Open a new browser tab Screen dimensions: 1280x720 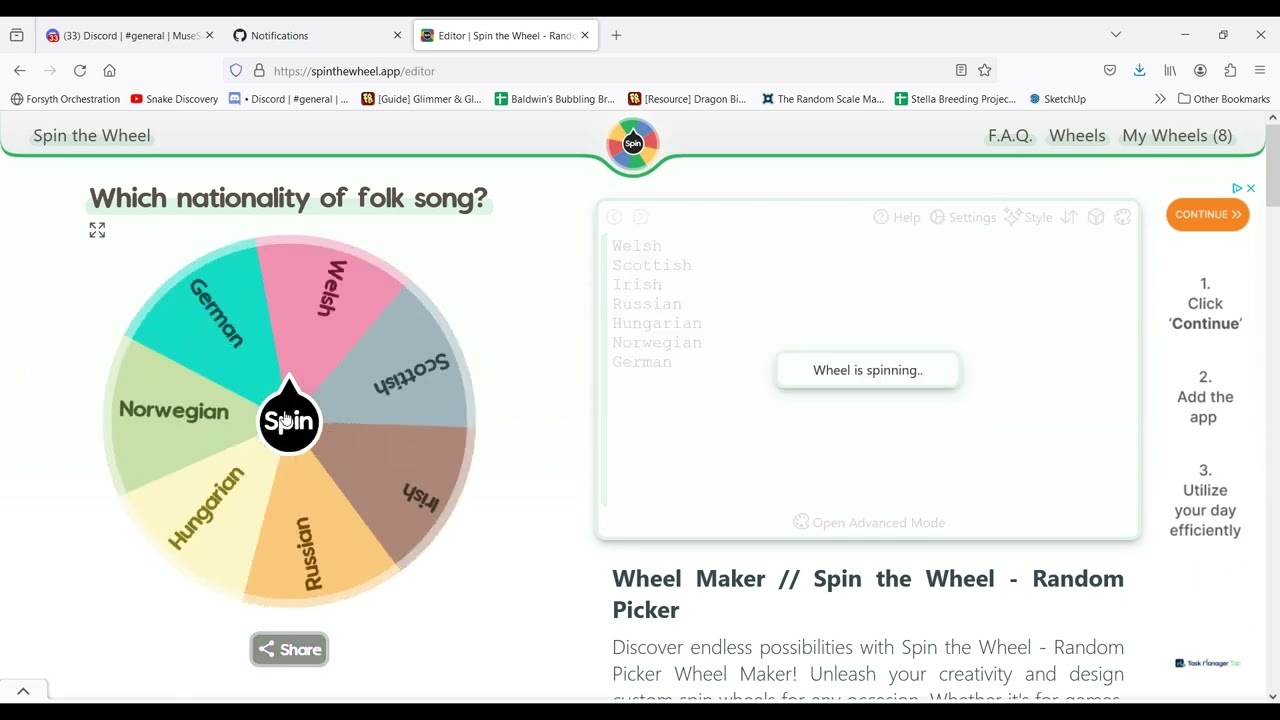point(616,35)
